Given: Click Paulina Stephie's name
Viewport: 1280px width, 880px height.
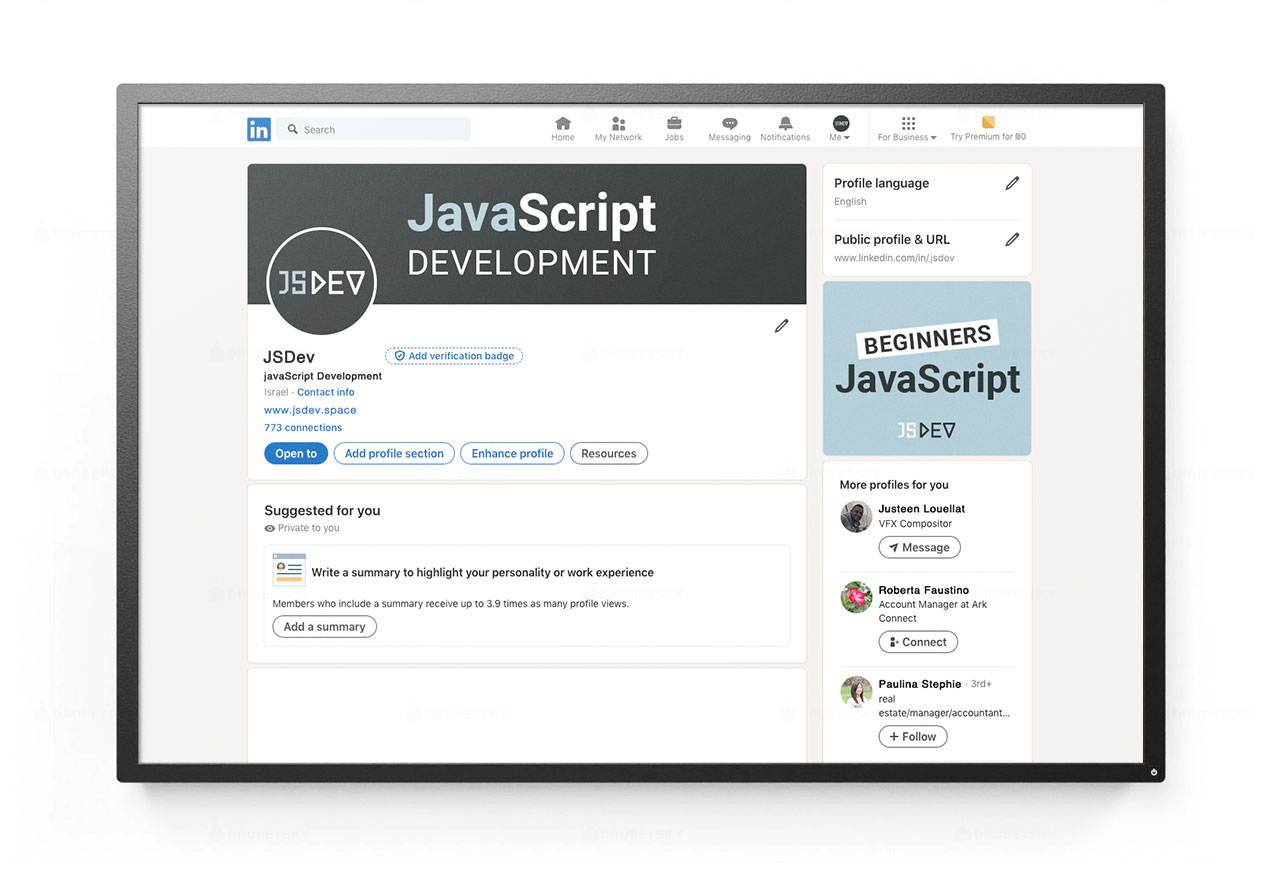Looking at the screenshot, I should [x=920, y=684].
